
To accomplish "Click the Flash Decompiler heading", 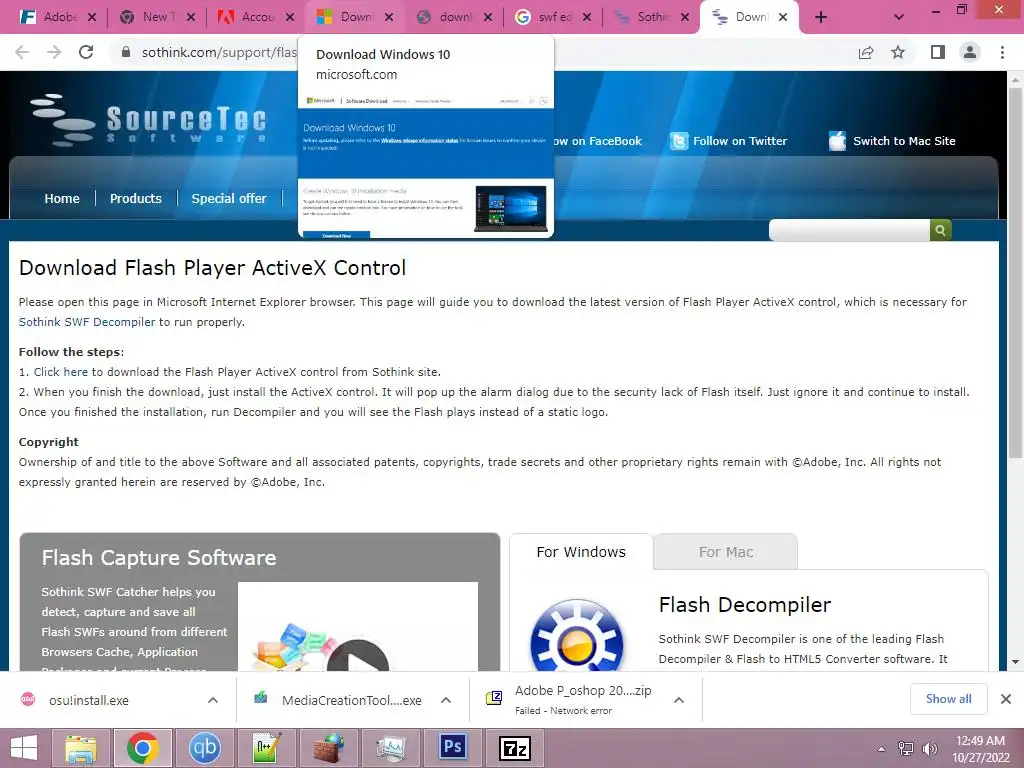I will click(x=744, y=605).
